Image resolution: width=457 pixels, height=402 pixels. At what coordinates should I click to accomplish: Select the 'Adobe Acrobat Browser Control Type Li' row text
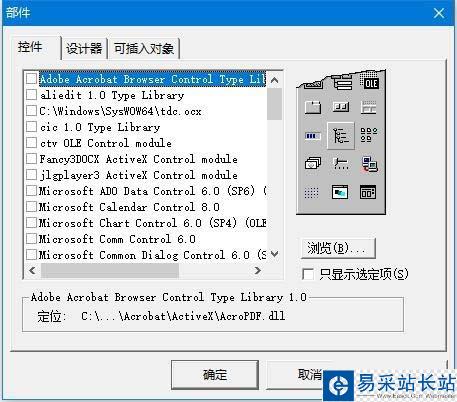coord(152,79)
